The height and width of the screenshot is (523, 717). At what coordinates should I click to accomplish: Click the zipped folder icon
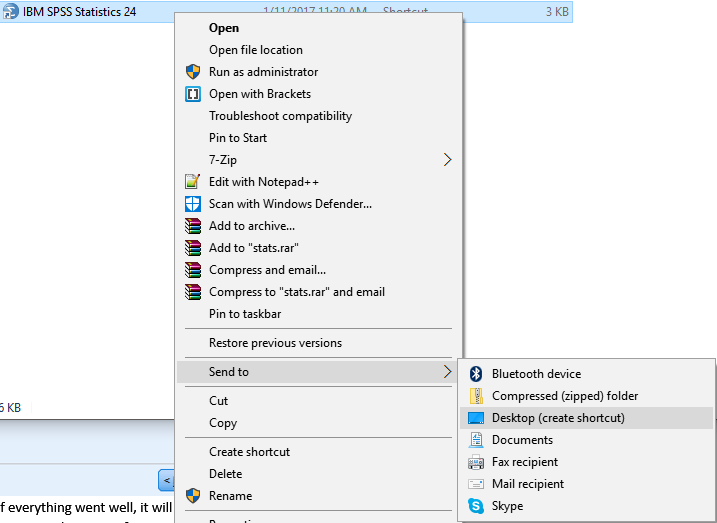pyautogui.click(x=476, y=396)
